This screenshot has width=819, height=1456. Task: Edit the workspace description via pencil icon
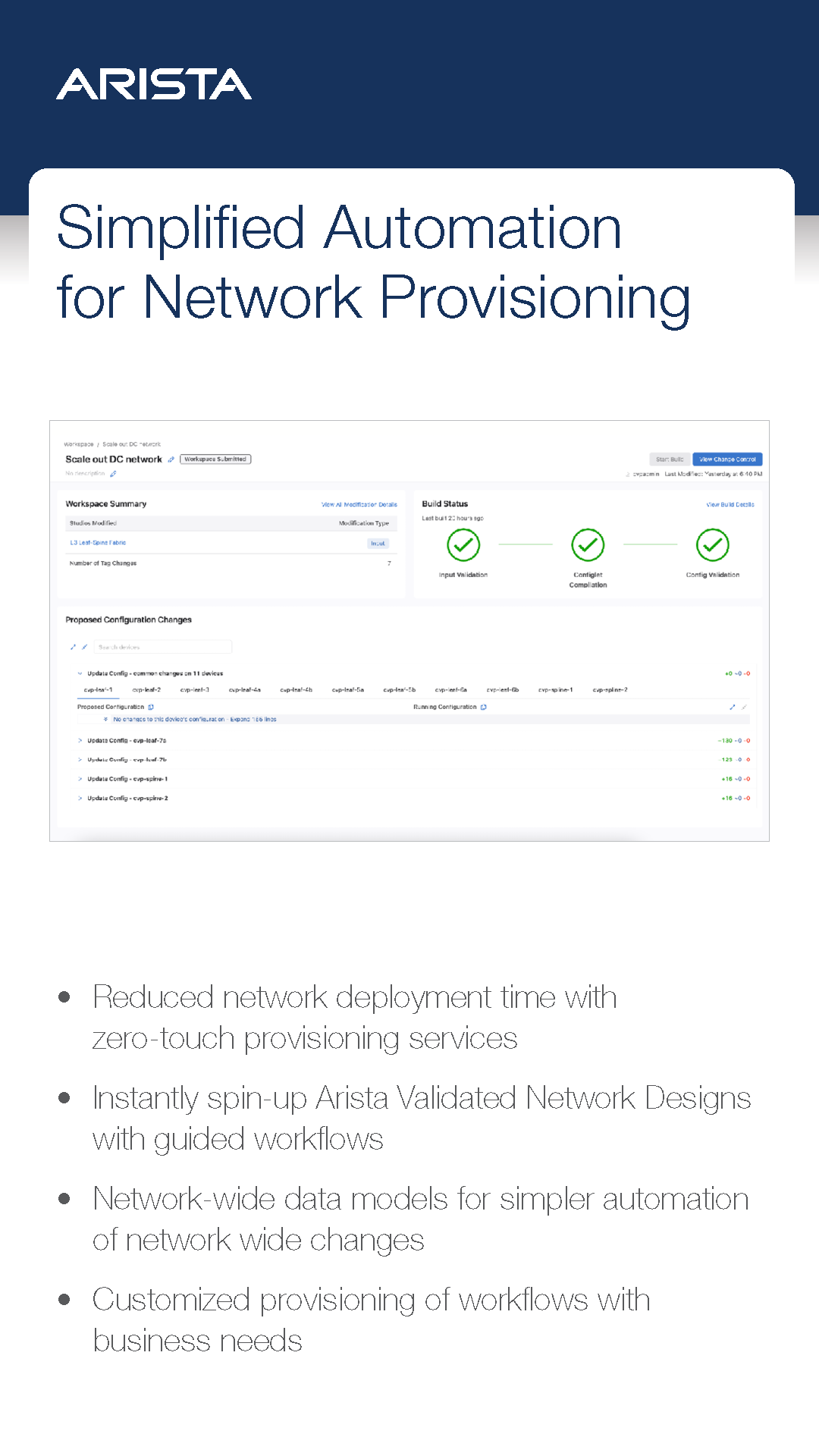click(x=113, y=474)
